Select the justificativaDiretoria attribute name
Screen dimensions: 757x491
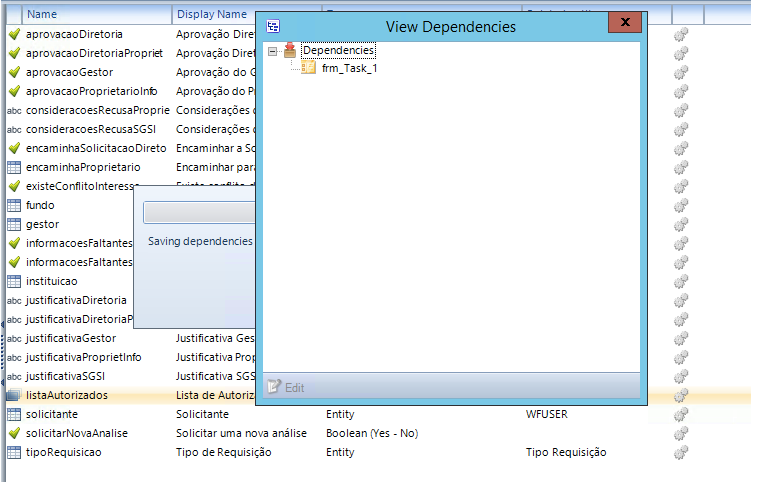point(76,300)
